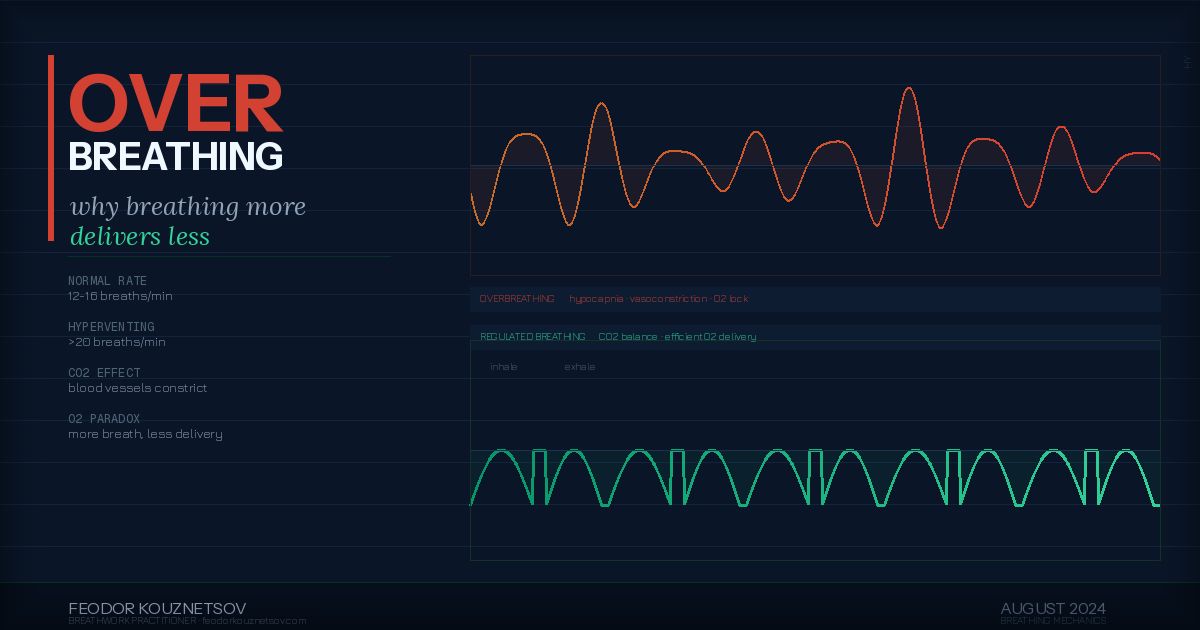The width and height of the screenshot is (1200, 630).
Task: Click the OVERBREATHING legend label
Action: (517, 299)
